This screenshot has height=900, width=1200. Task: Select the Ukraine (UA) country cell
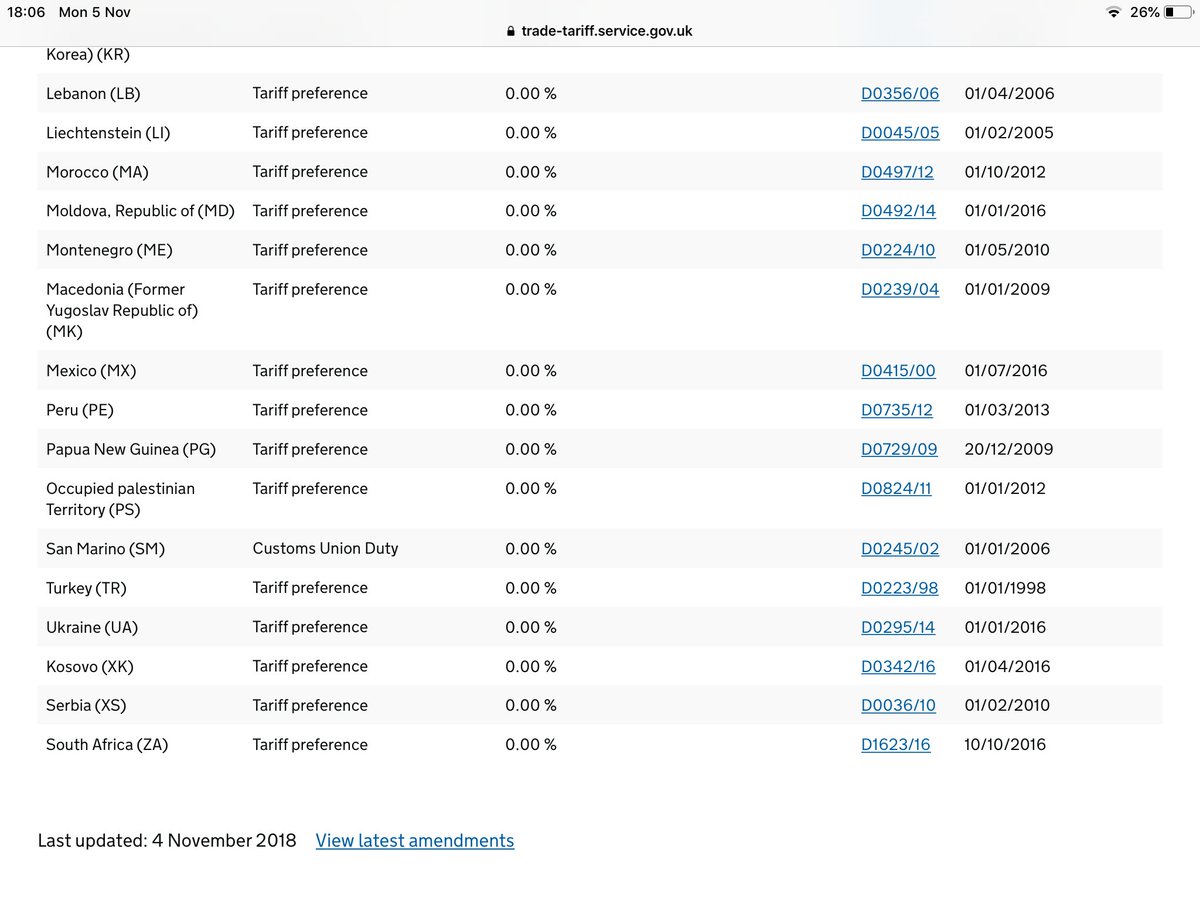pyautogui.click(x=92, y=626)
